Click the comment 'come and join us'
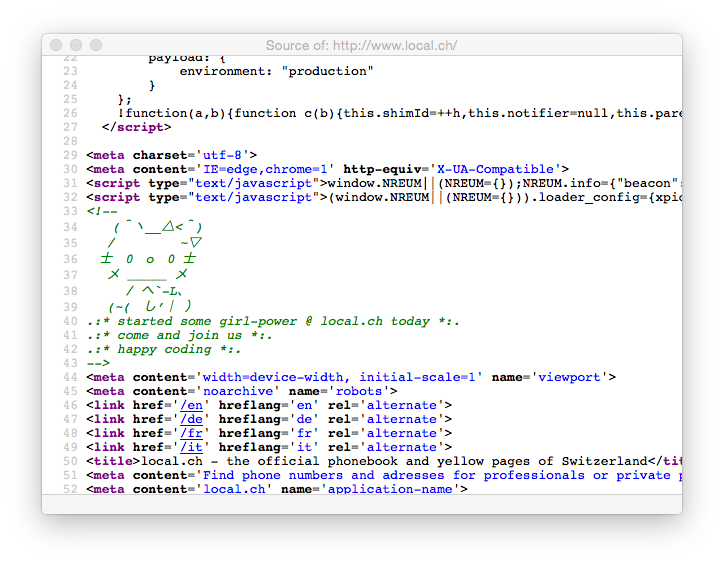724x564 pixels. point(180,335)
